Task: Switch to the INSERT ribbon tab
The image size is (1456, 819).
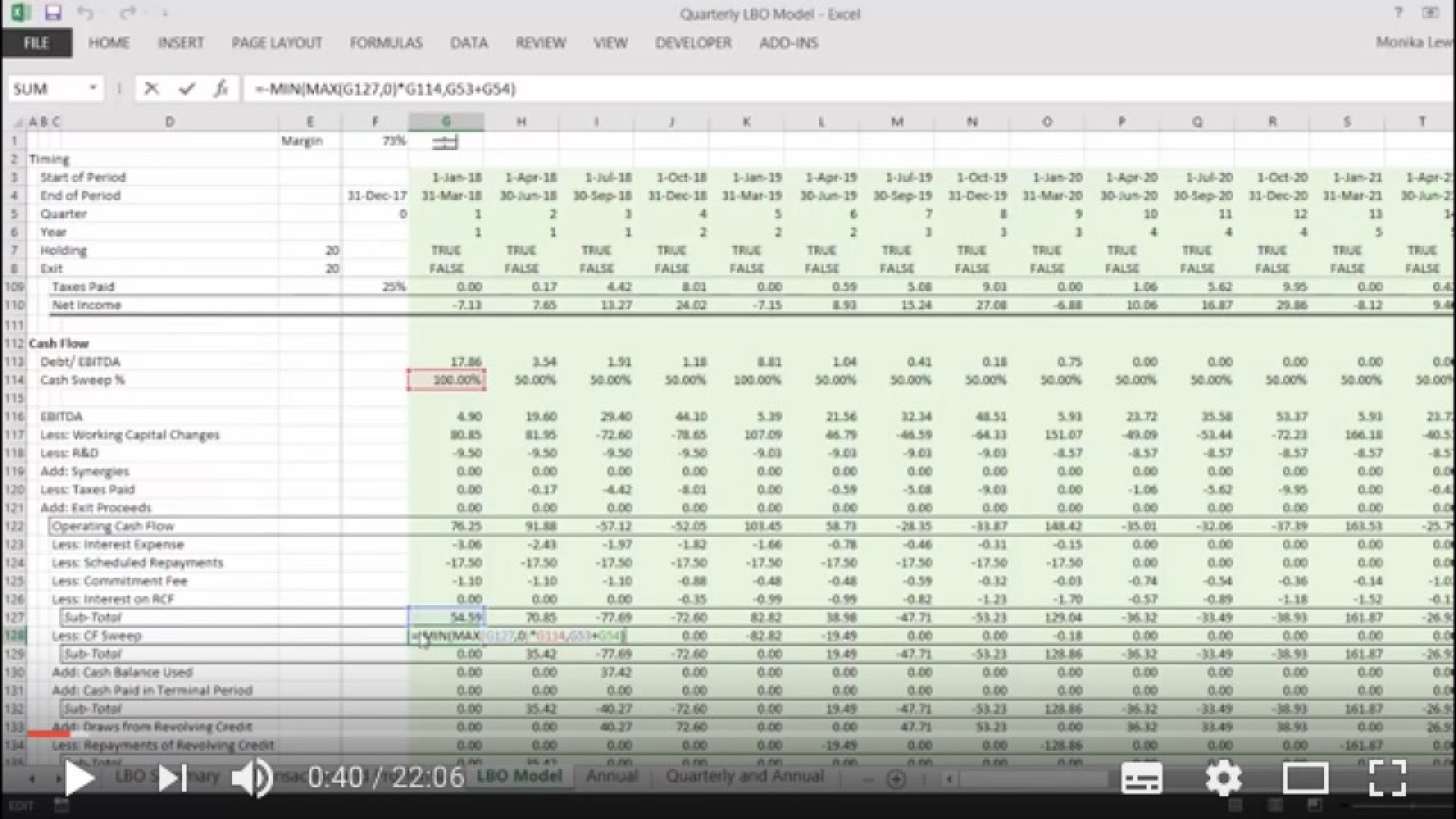Action: coord(180,43)
